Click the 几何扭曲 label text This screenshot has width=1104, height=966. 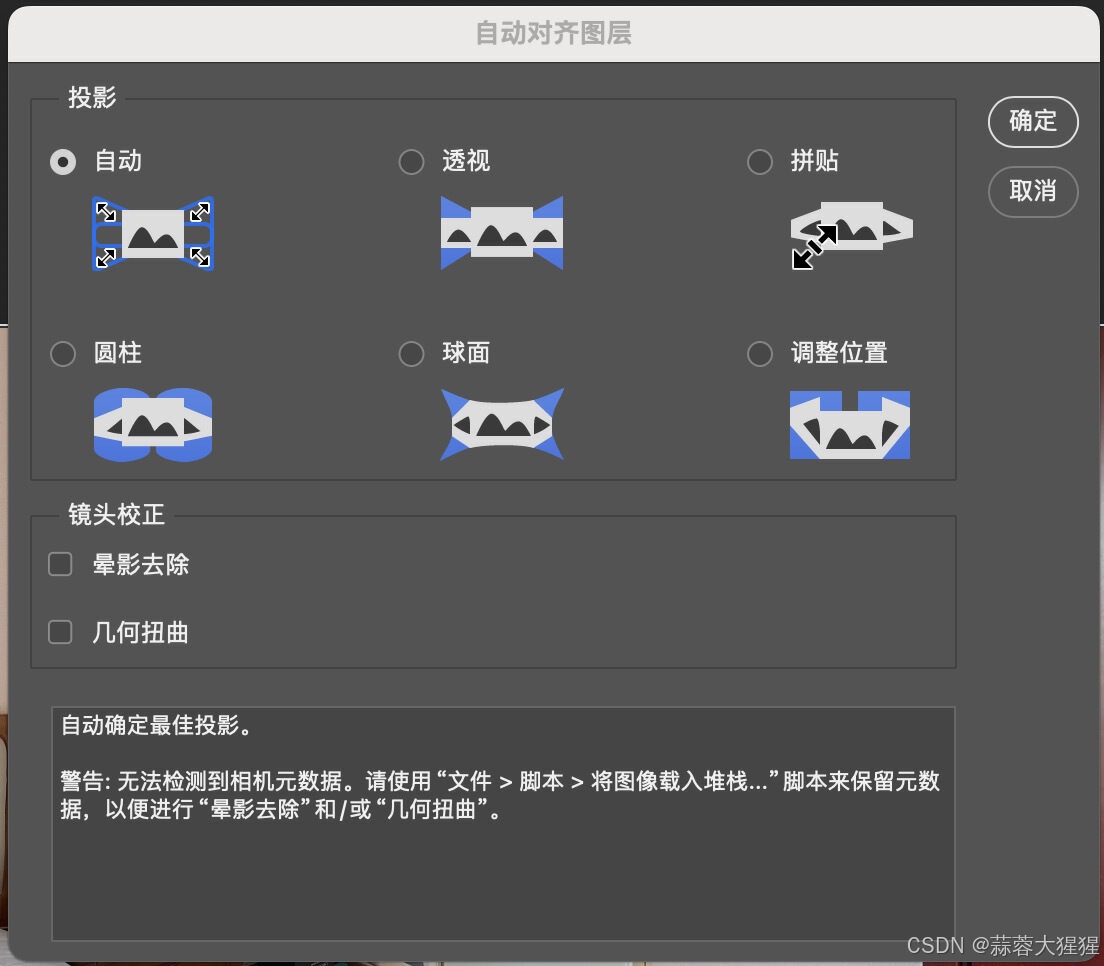[x=141, y=632]
